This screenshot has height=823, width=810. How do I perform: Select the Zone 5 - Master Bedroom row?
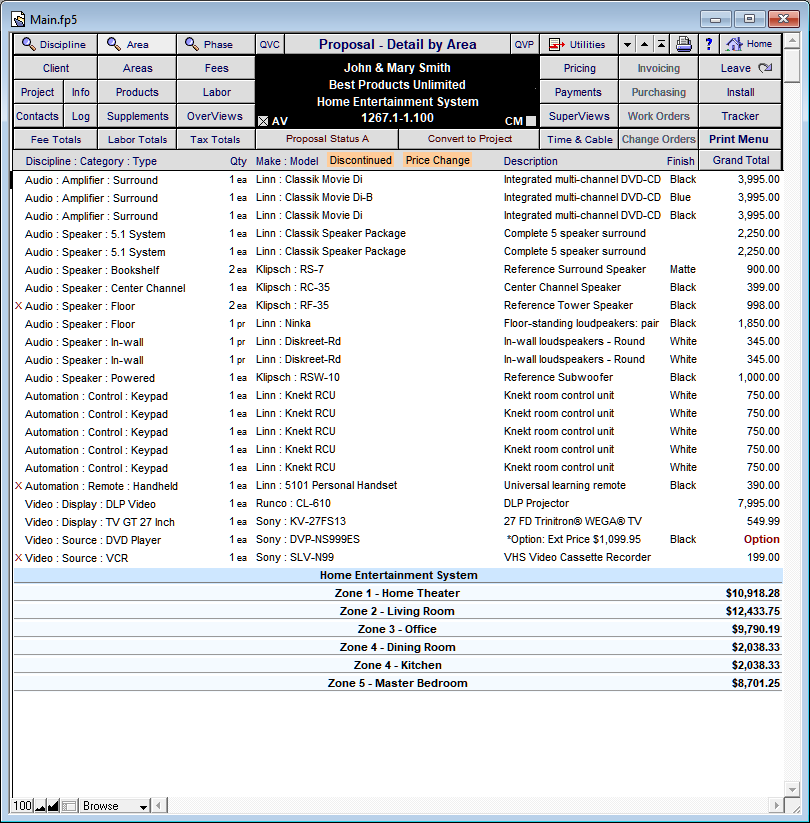coord(398,683)
